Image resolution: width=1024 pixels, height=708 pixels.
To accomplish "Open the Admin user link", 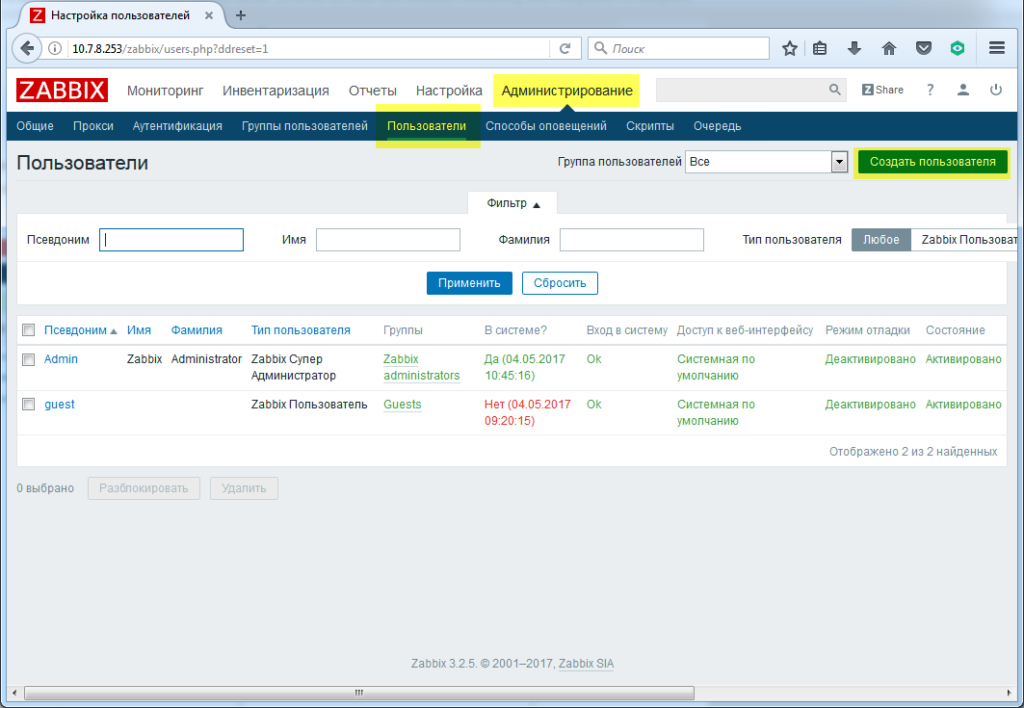I will [x=61, y=359].
